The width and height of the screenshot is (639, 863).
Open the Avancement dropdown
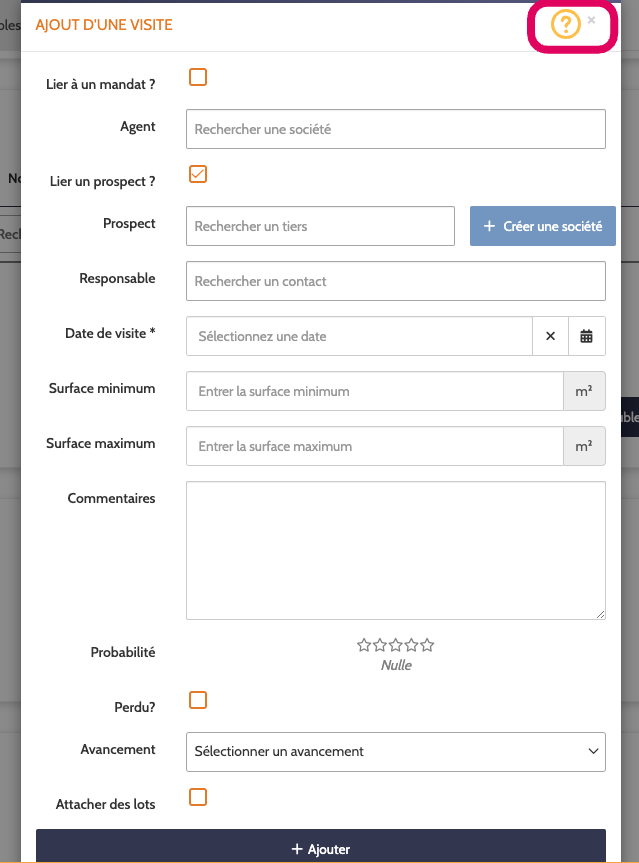point(396,751)
